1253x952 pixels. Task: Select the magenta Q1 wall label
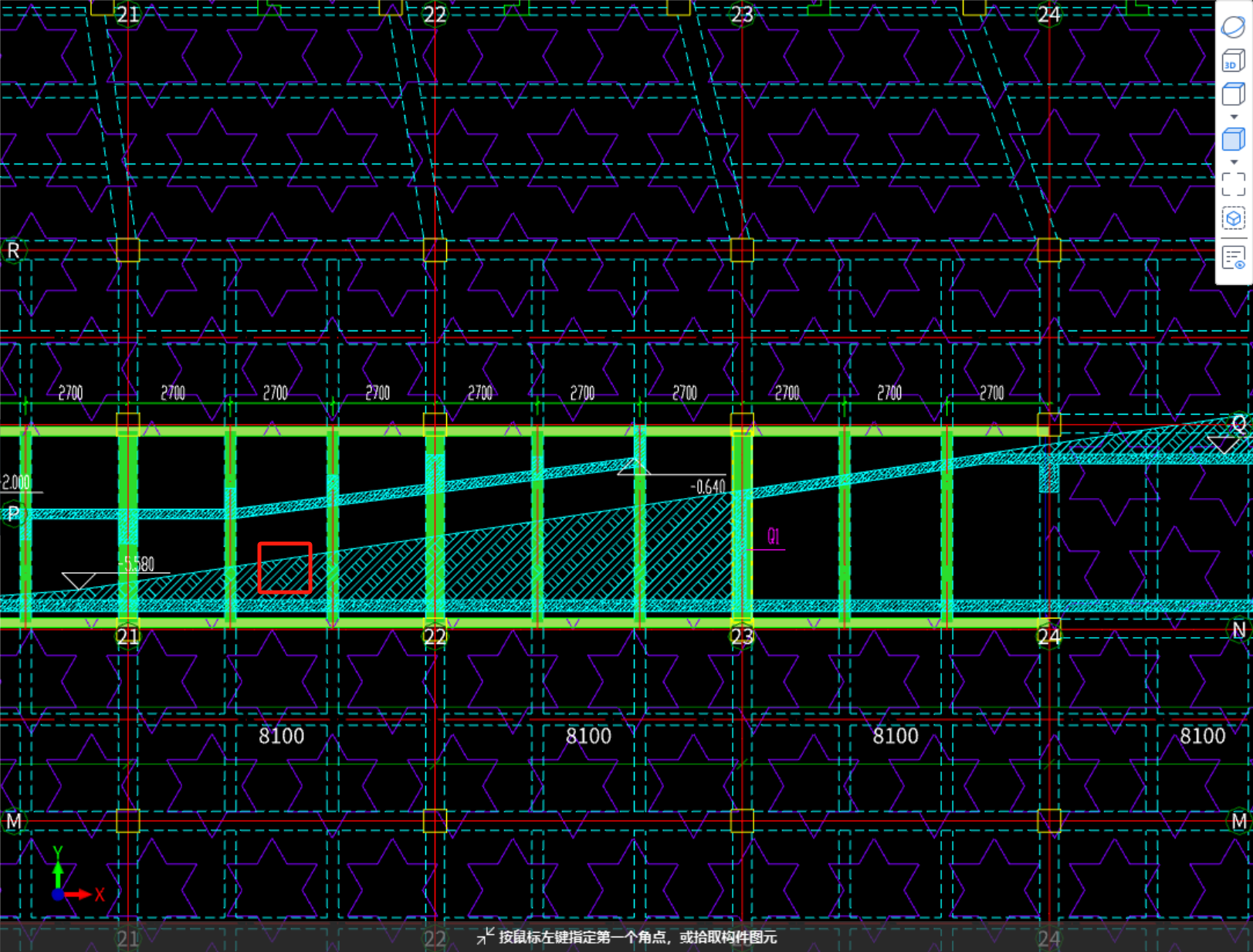pos(774,537)
